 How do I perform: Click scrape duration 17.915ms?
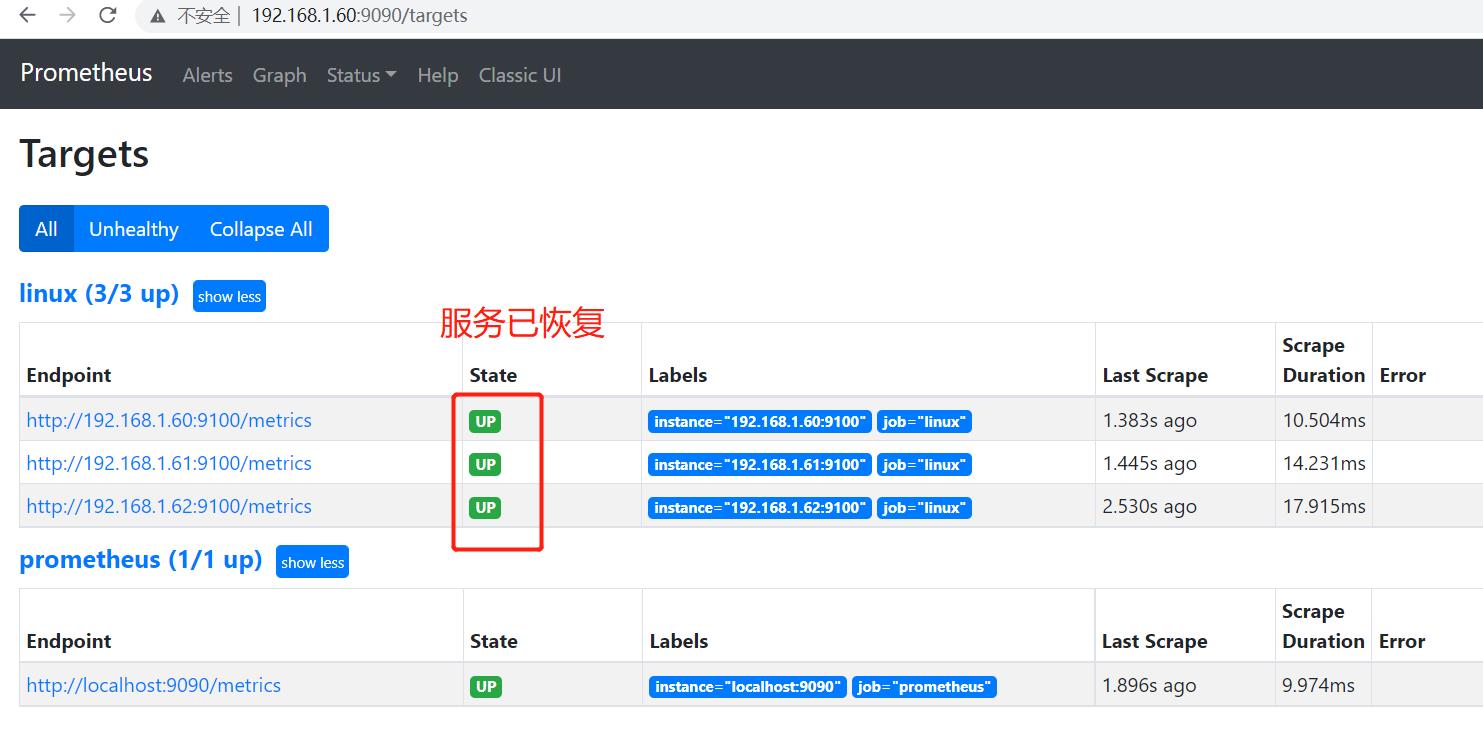coord(1324,507)
